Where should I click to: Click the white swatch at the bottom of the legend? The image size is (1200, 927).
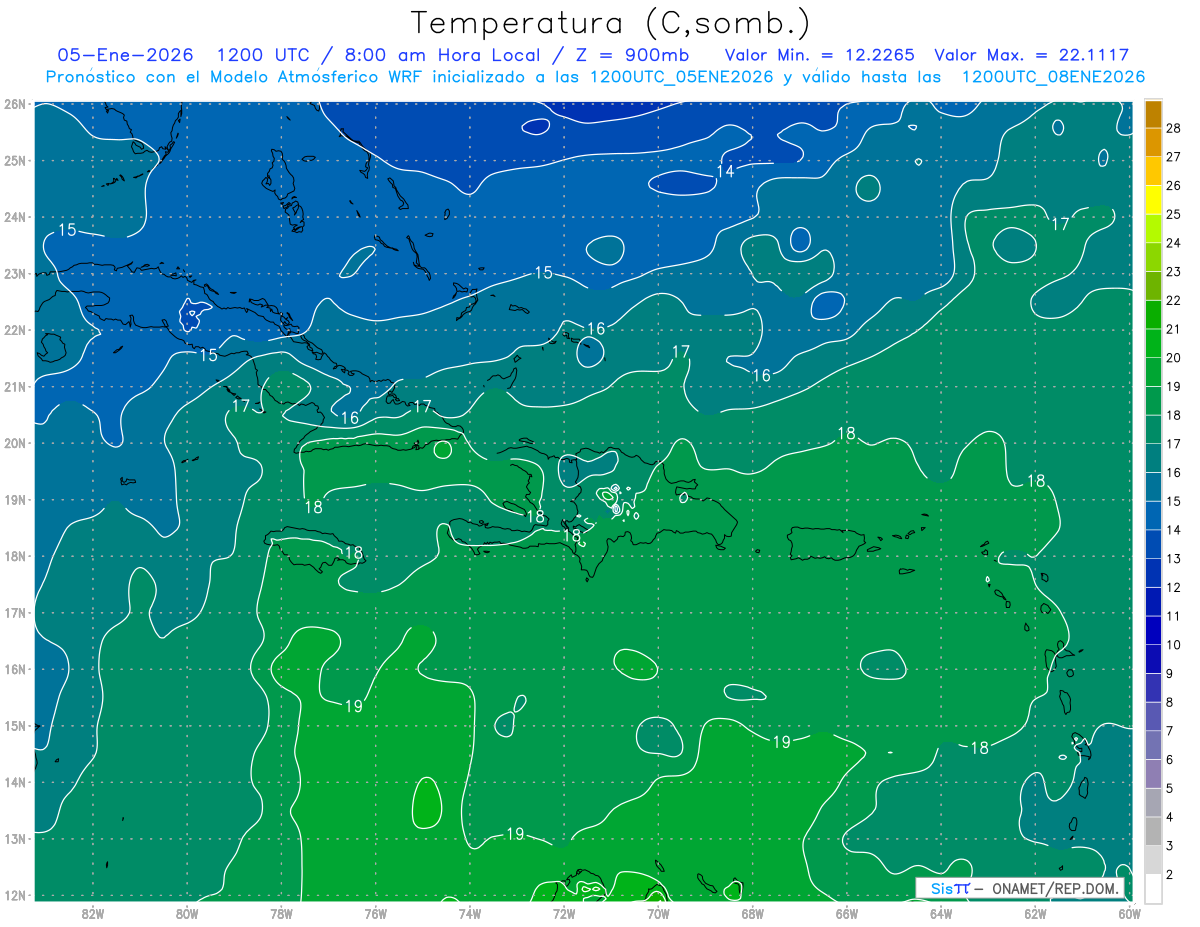1153,888
